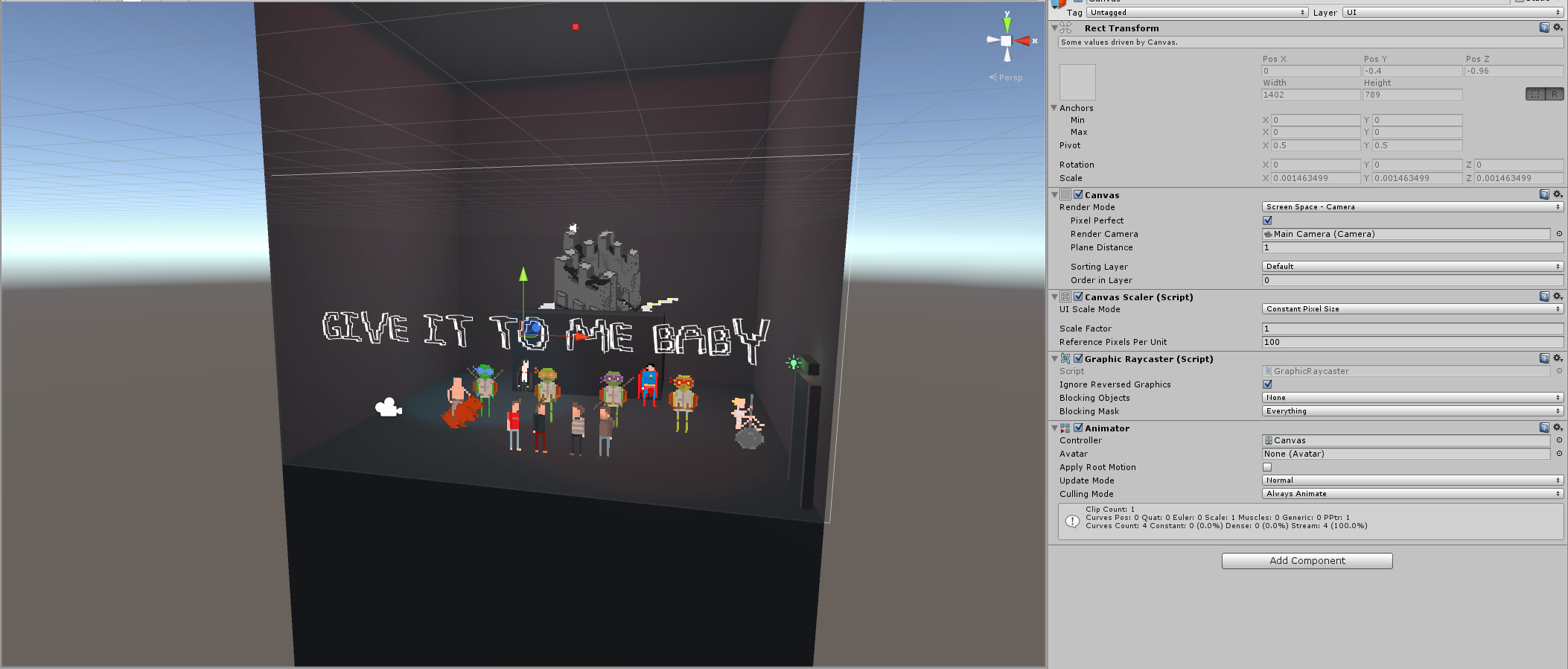Viewport: 1568px width, 669px height.
Task: Click the Add Component button
Action: pos(1307,561)
